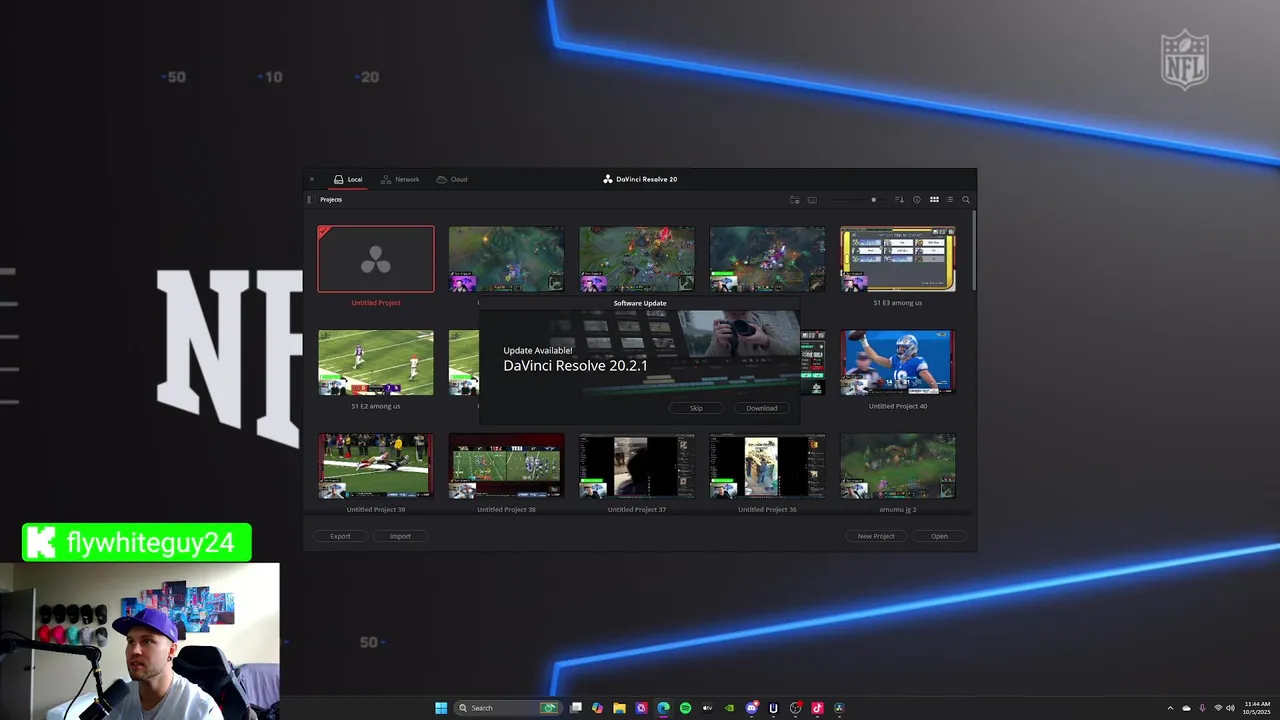Open the NVIDIA app from the taskbar
Viewport: 1280px width, 720px height.
coord(729,708)
